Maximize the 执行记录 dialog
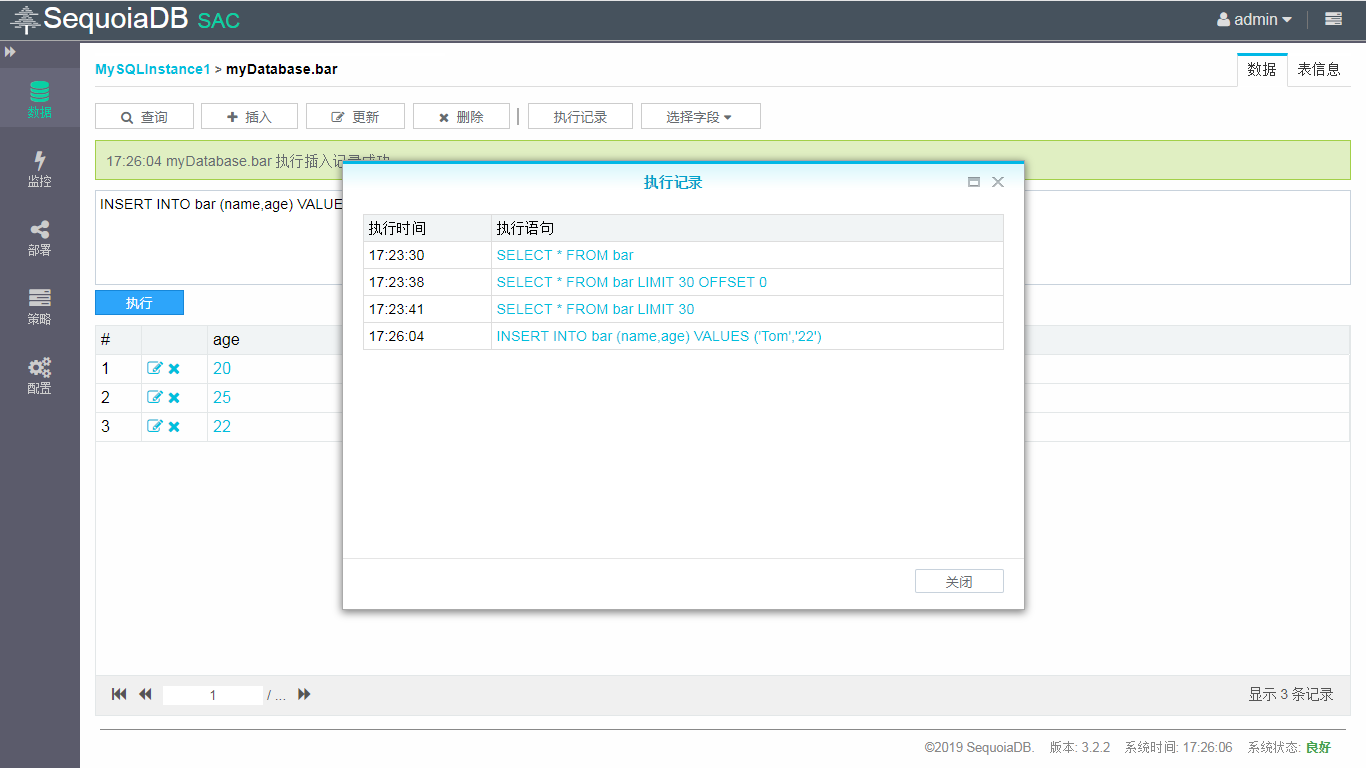 pos(974,182)
